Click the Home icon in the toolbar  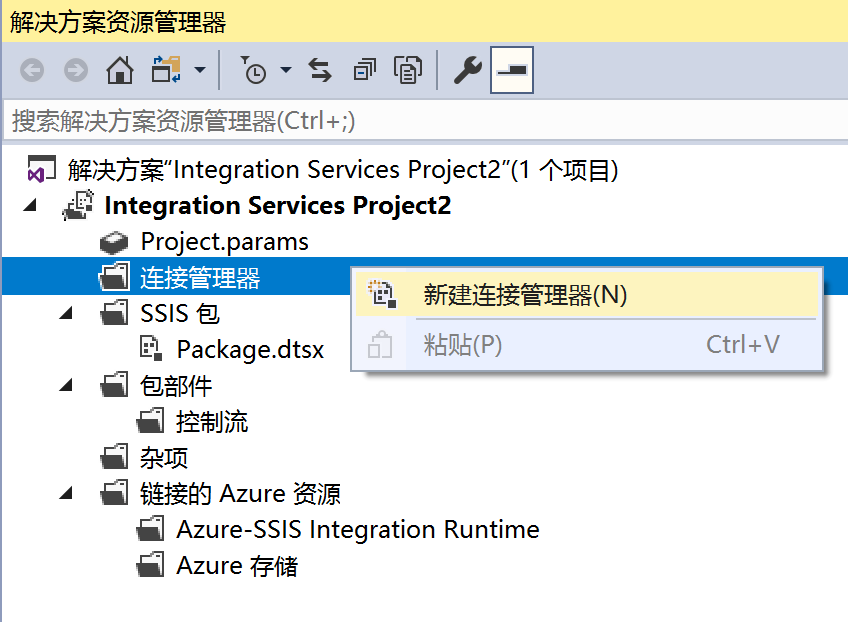point(120,70)
